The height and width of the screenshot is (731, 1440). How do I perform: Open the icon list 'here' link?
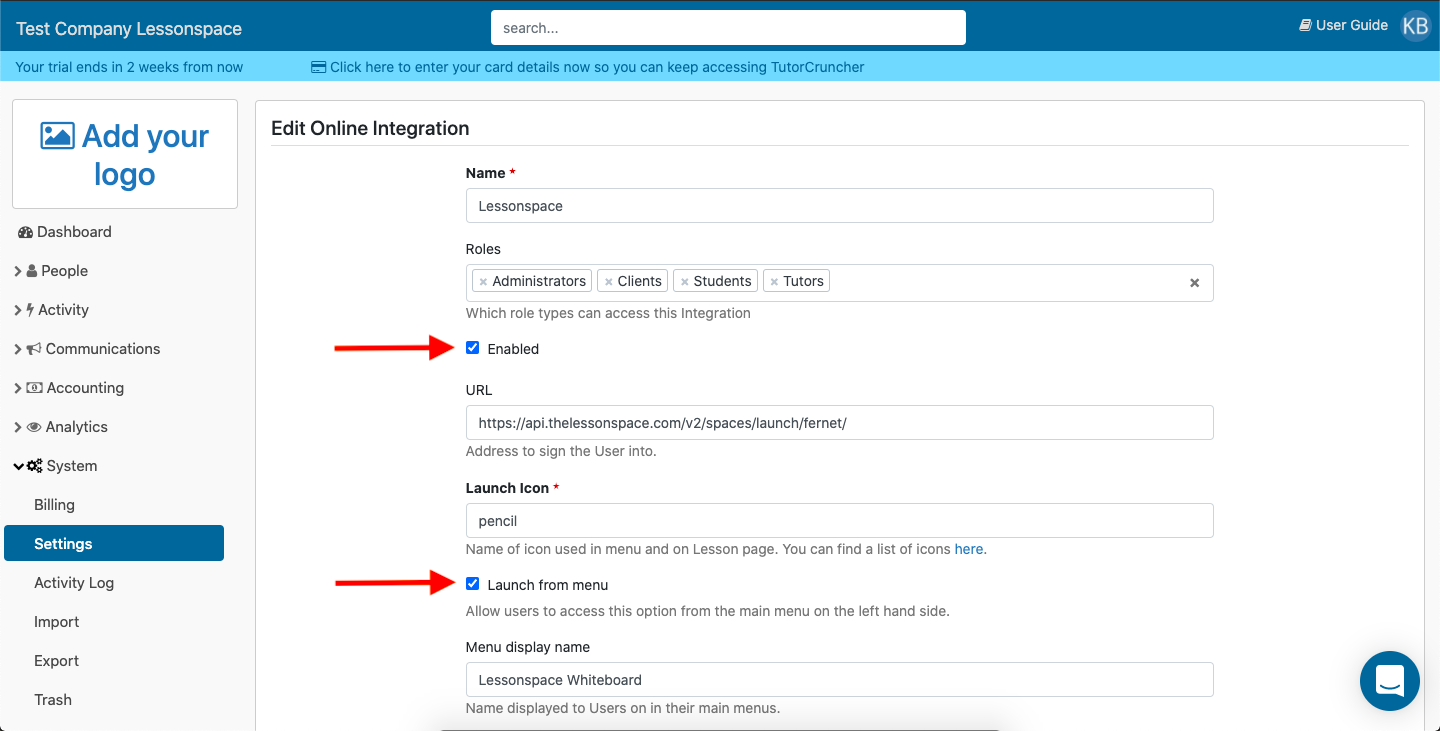pos(968,549)
